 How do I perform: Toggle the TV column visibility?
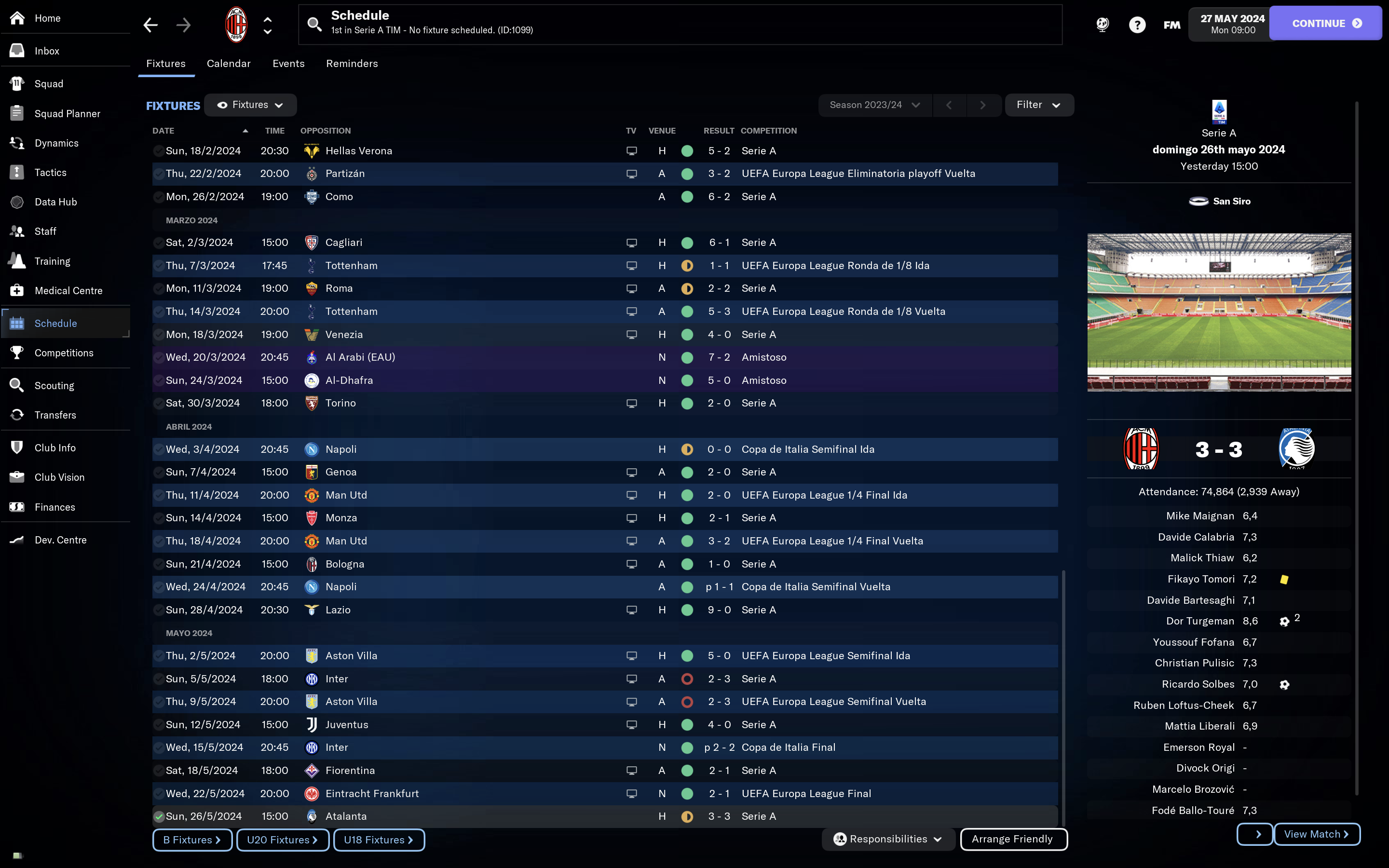pos(629,130)
